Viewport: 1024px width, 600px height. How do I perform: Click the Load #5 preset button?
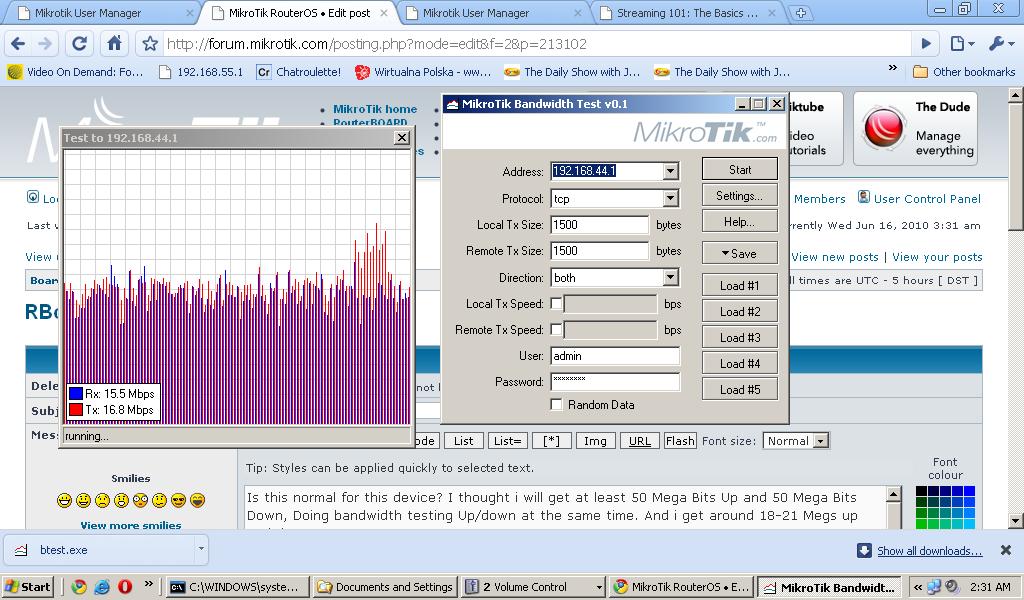[740, 390]
